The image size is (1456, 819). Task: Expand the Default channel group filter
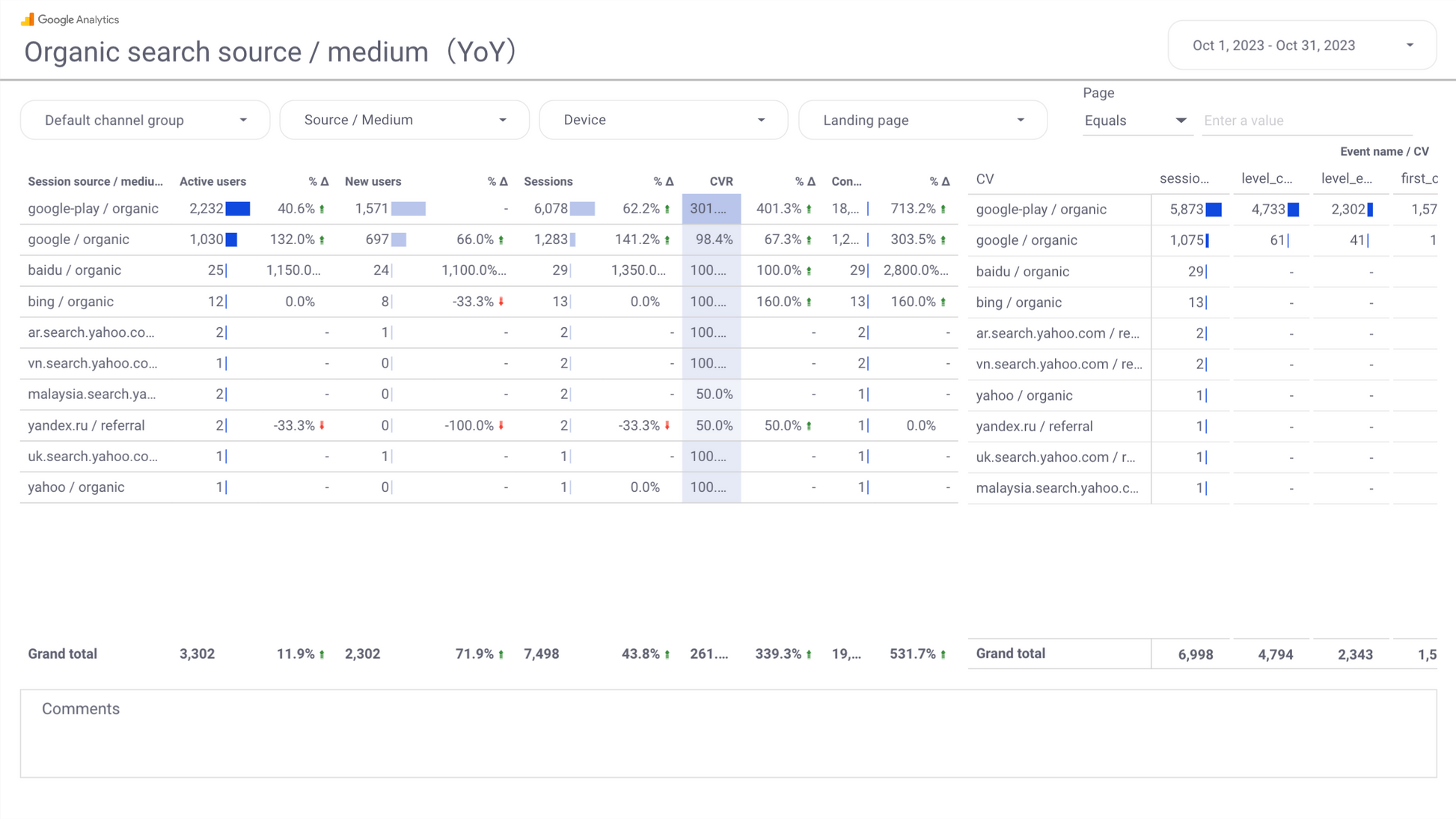(x=145, y=120)
